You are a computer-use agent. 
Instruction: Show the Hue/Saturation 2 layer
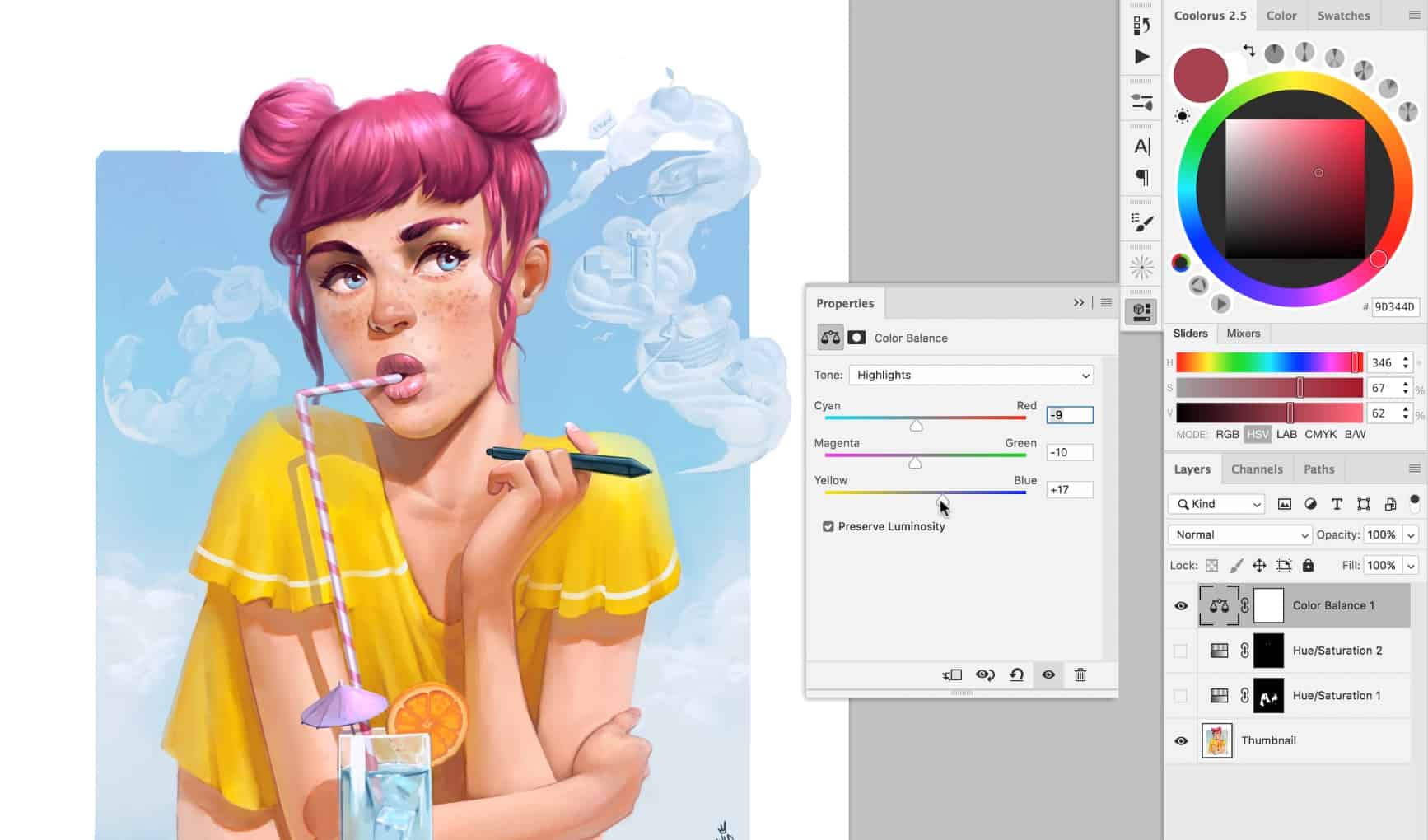click(1180, 650)
